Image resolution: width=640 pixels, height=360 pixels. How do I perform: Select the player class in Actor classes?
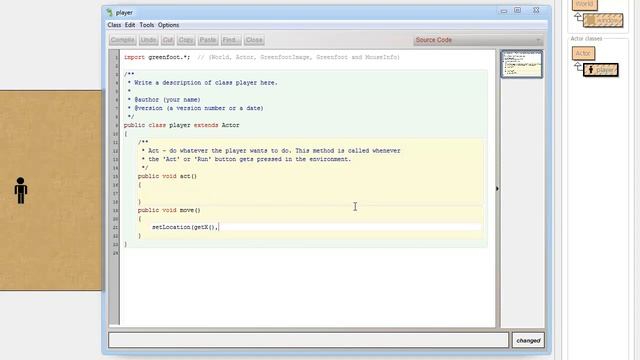[x=601, y=70]
